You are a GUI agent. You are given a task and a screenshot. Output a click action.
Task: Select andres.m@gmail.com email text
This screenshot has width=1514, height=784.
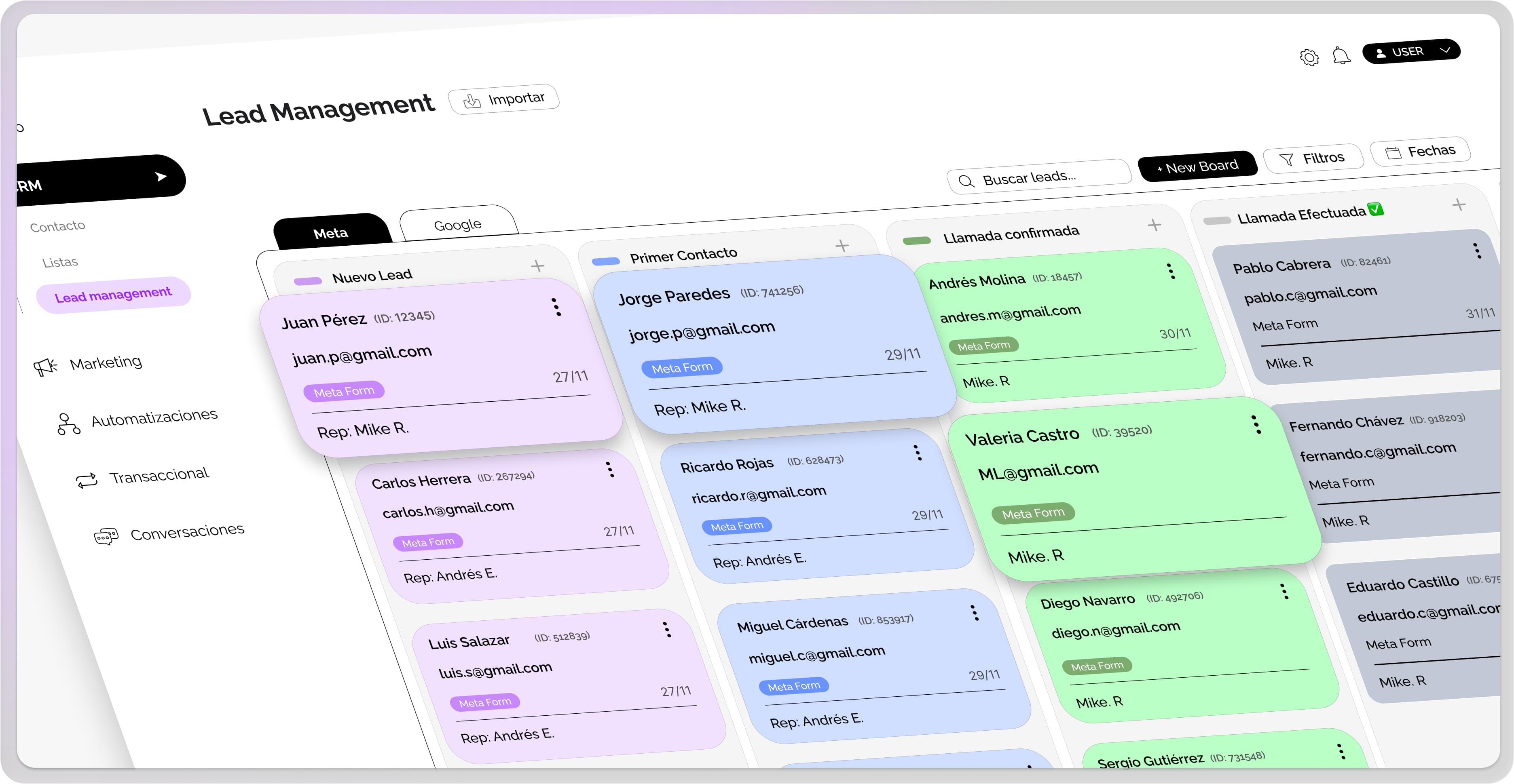coord(1010,314)
